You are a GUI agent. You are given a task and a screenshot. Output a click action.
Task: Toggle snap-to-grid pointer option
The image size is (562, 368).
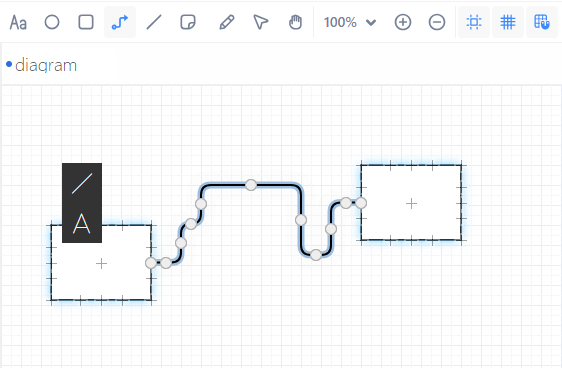point(542,22)
